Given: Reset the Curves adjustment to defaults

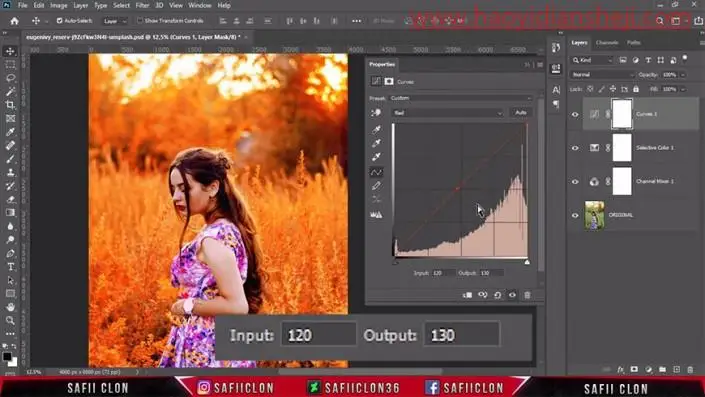Looking at the screenshot, I should [x=497, y=295].
